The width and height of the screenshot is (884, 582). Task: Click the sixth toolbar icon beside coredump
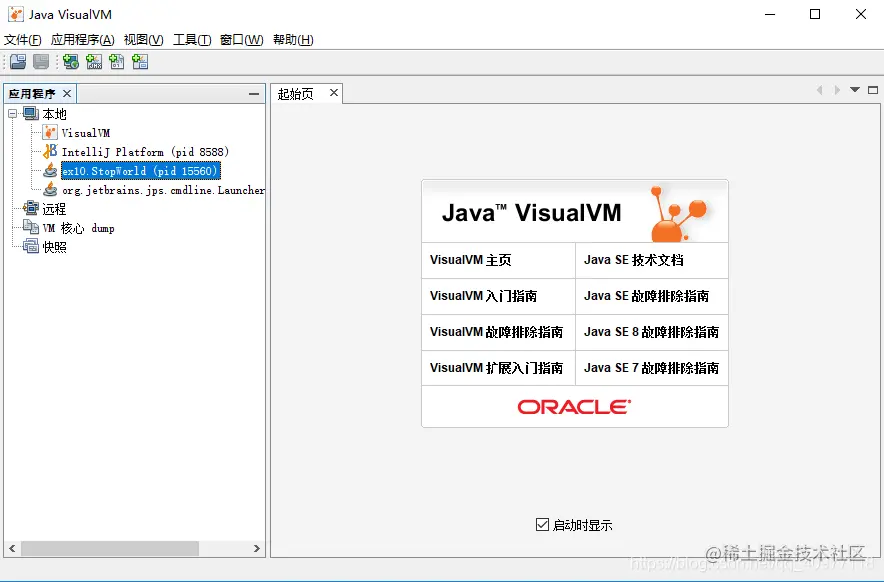click(x=140, y=61)
